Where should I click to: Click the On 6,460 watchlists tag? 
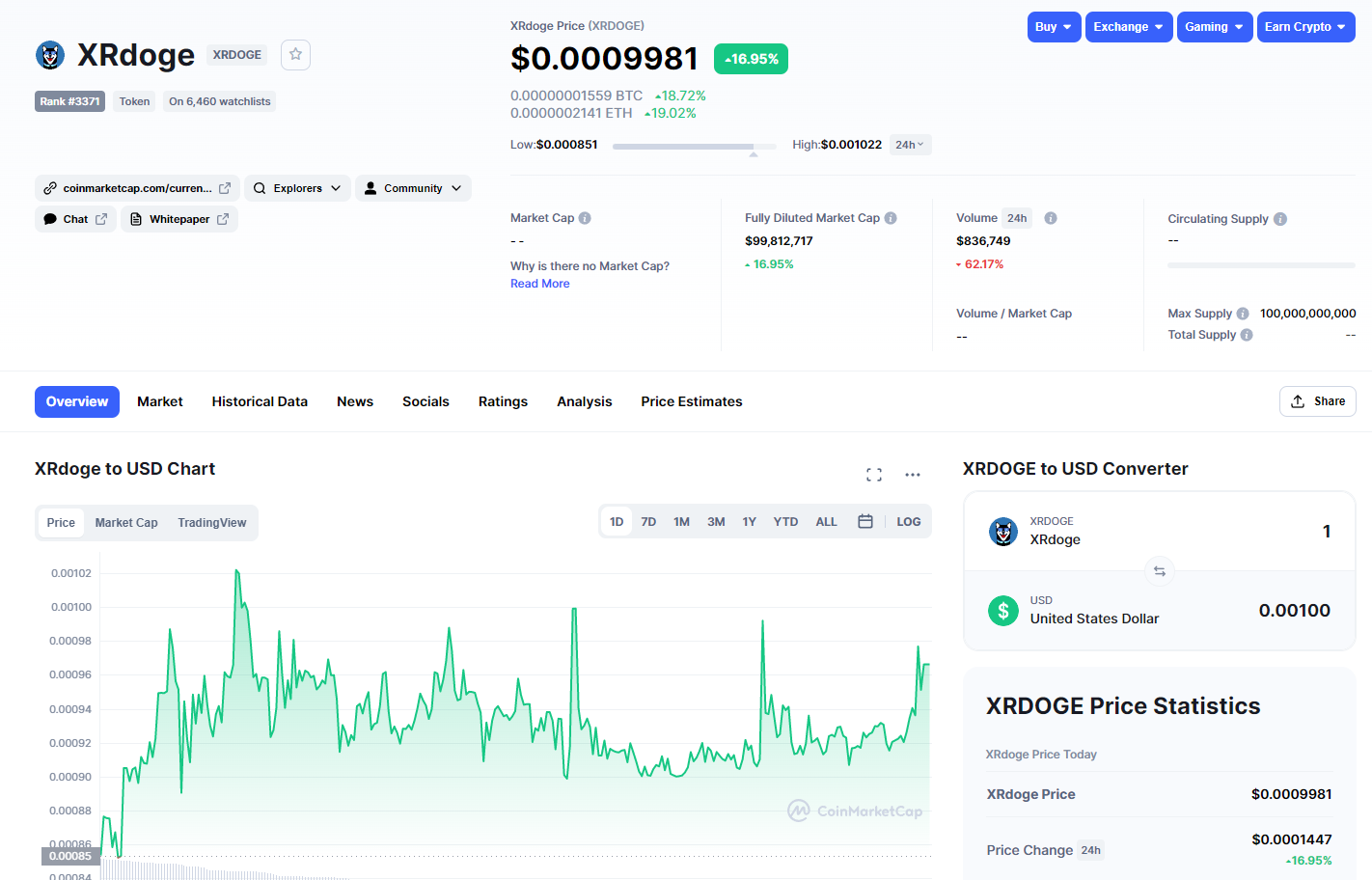(x=220, y=101)
